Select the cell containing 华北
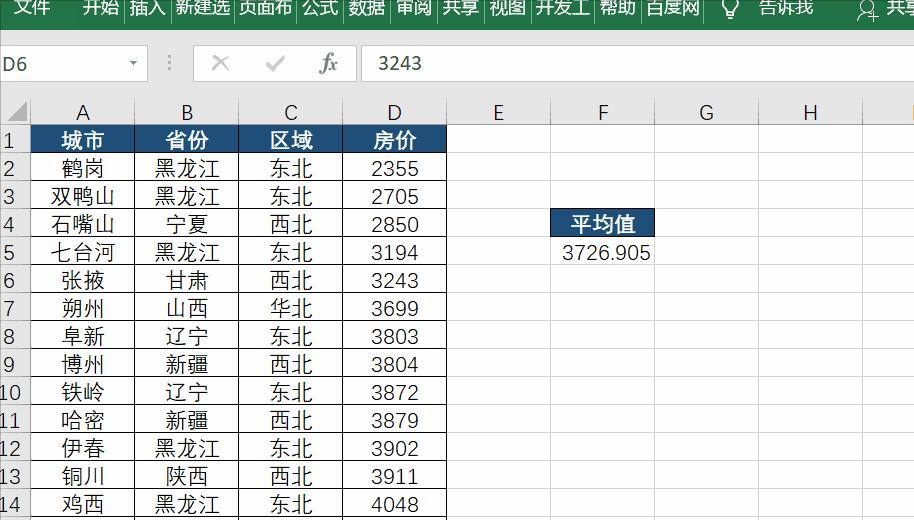This screenshot has height=520, width=914. (x=290, y=308)
